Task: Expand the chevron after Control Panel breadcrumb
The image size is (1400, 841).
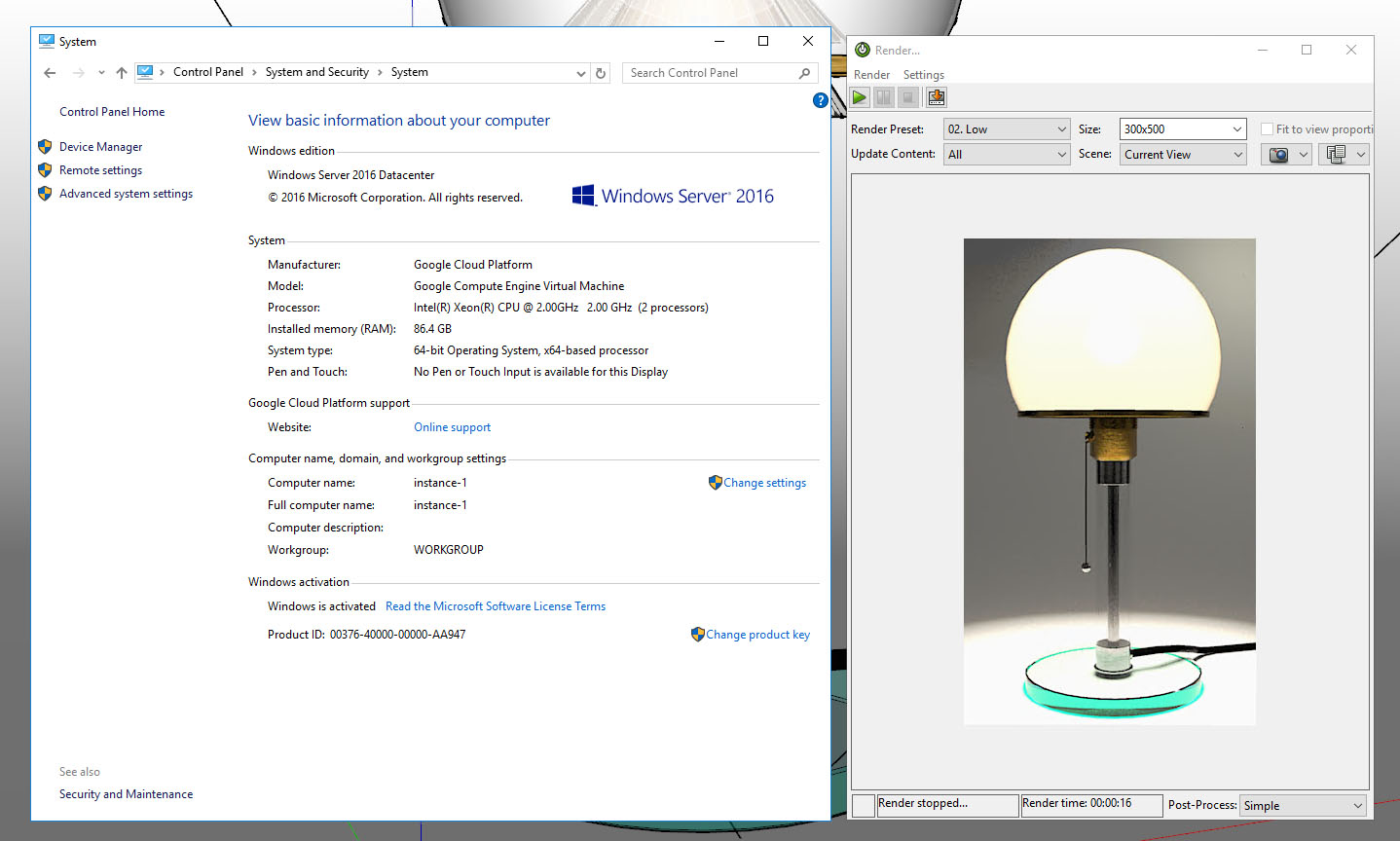Action: [x=254, y=72]
